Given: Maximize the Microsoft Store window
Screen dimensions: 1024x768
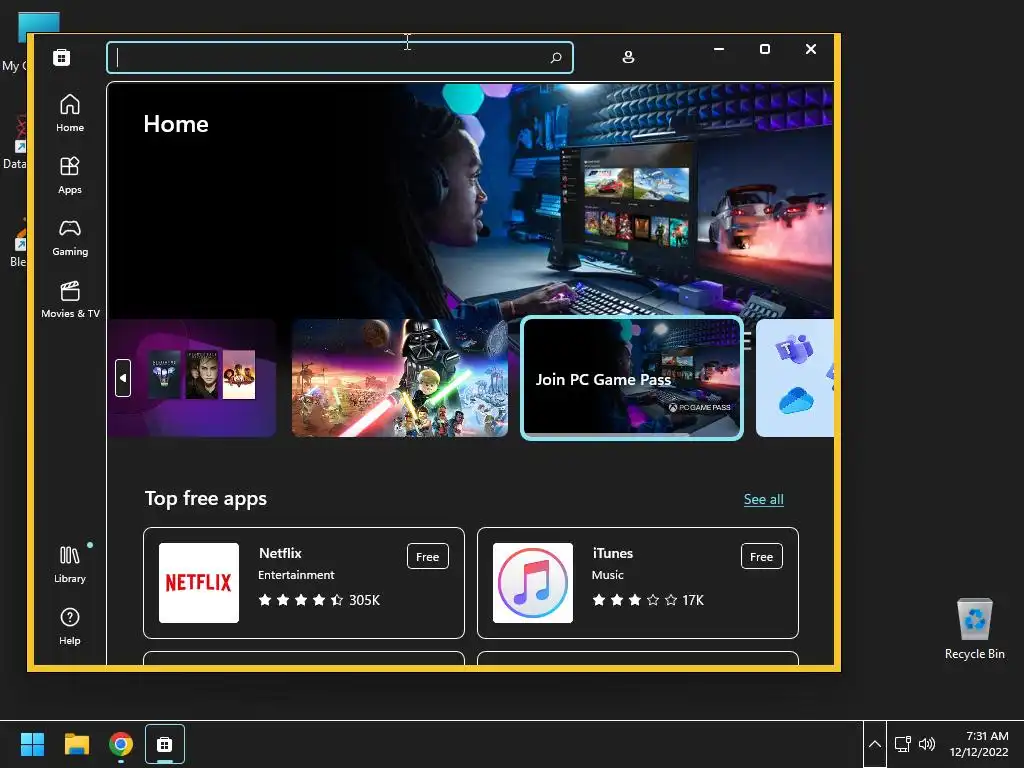Looking at the screenshot, I should 765,49.
